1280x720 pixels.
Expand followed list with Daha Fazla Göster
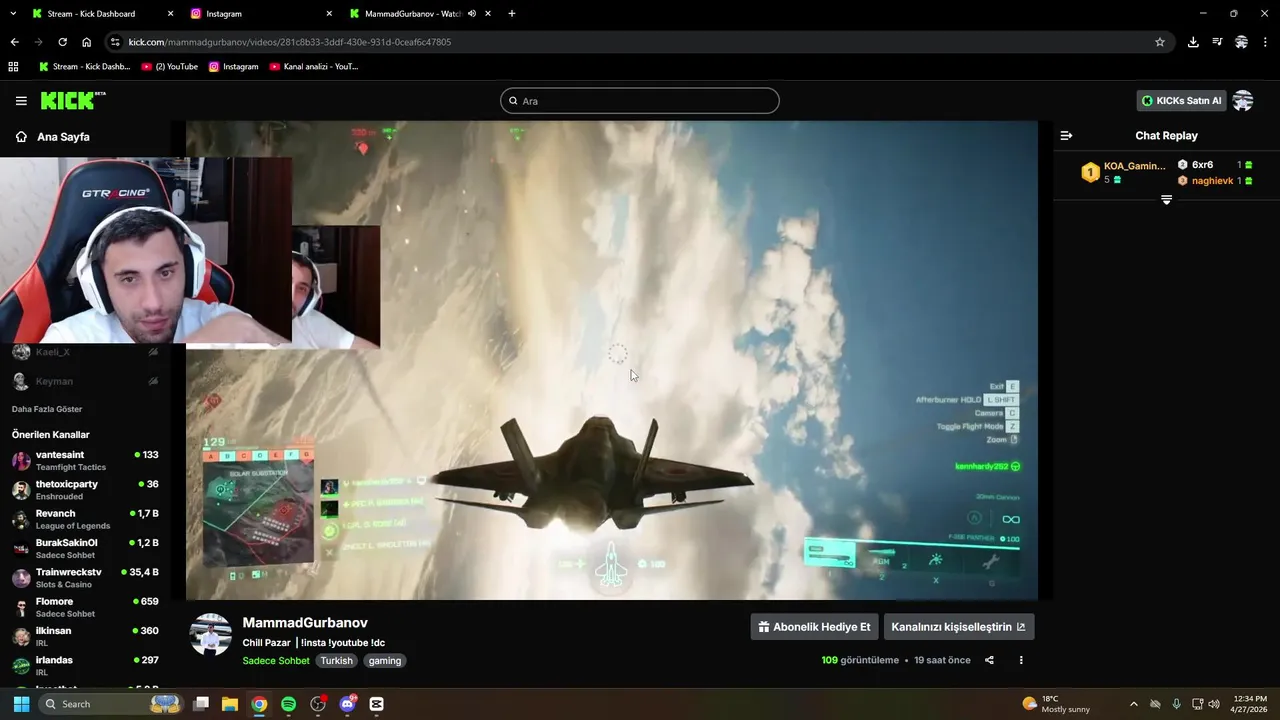click(x=47, y=409)
